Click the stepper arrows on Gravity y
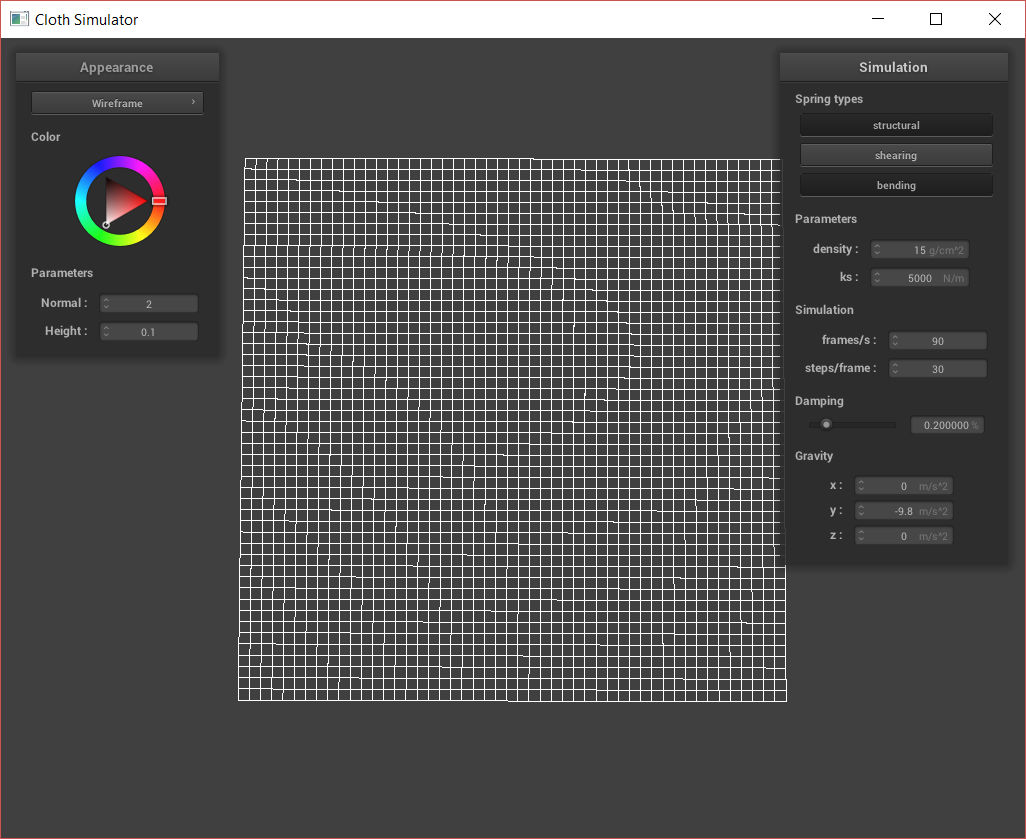 pyautogui.click(x=861, y=511)
